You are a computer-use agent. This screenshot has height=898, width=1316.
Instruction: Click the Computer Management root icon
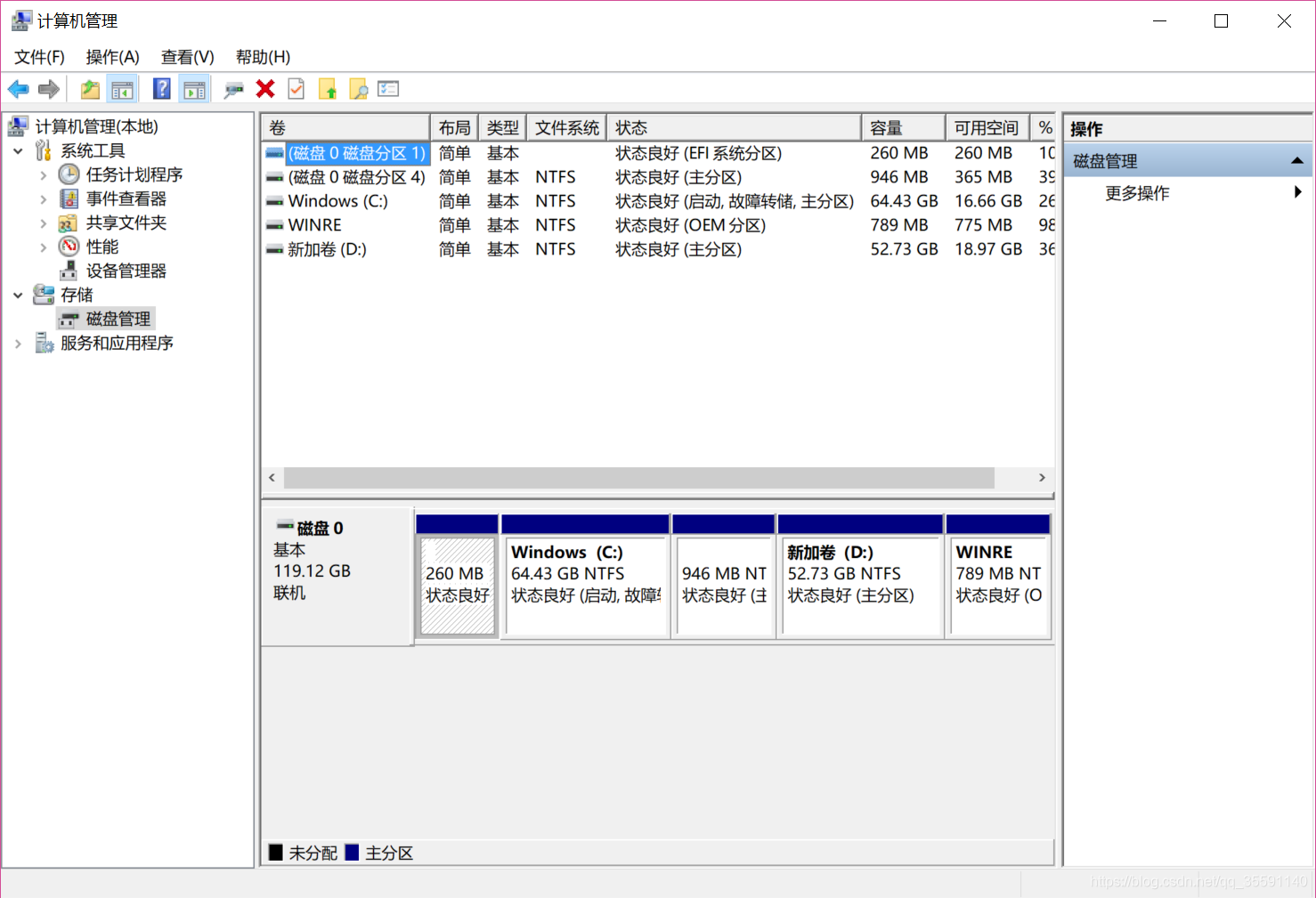19,126
